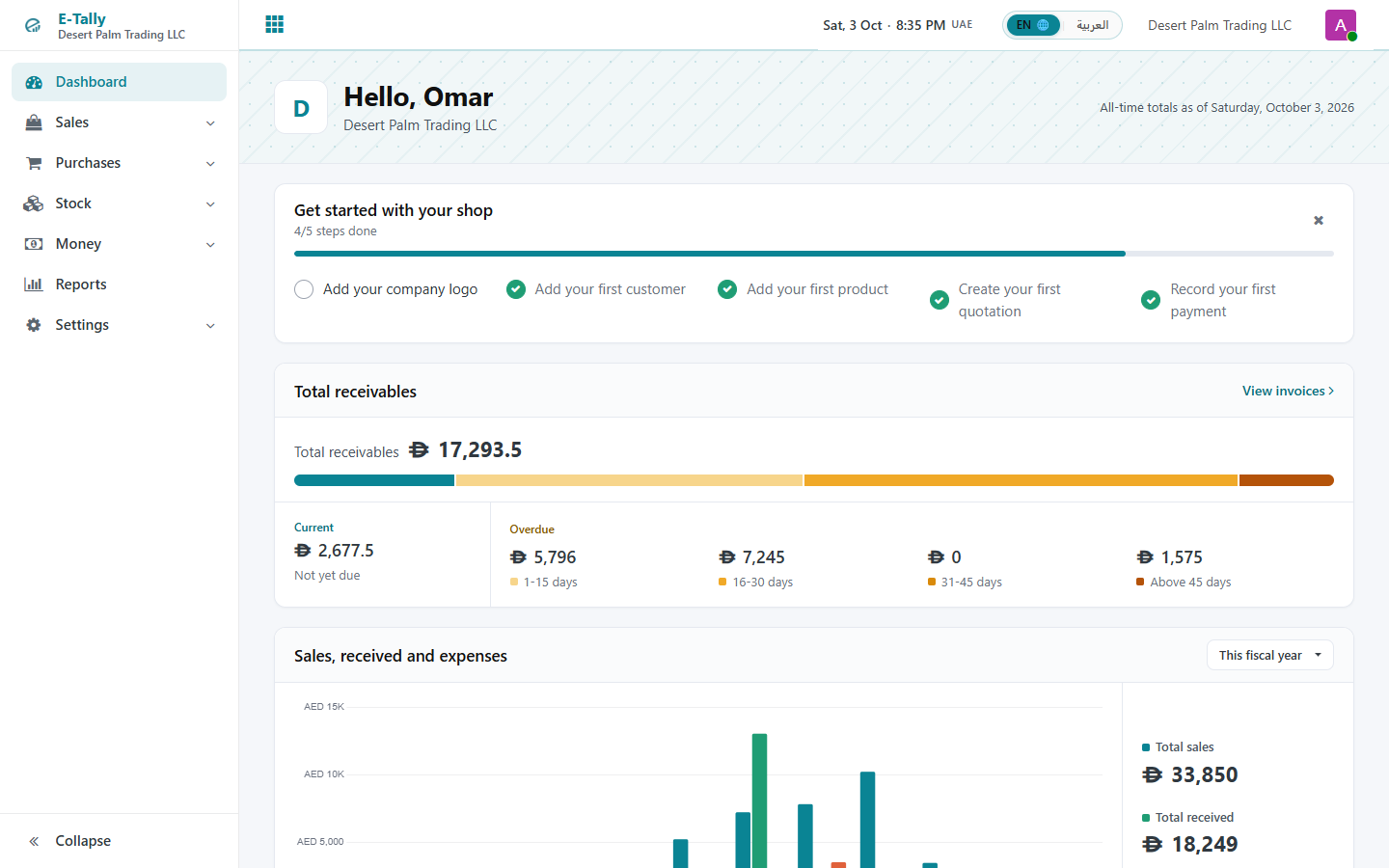Screen dimensions: 1389x868
Task: Click 'Desert Palm Trading LLC' in the top bar
Action: tap(1219, 25)
